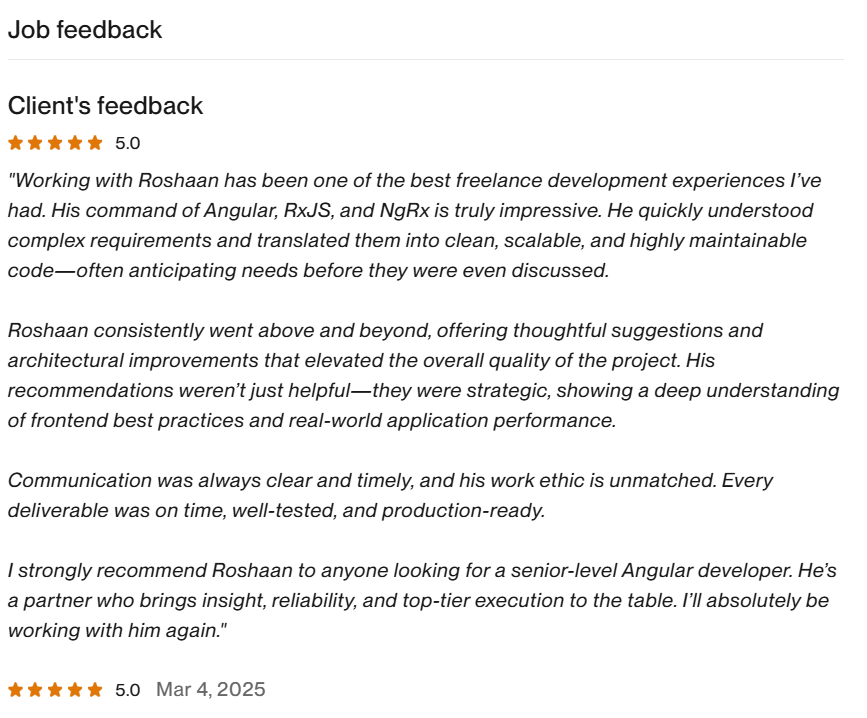Click the "Job feedback" heading

click(85, 30)
